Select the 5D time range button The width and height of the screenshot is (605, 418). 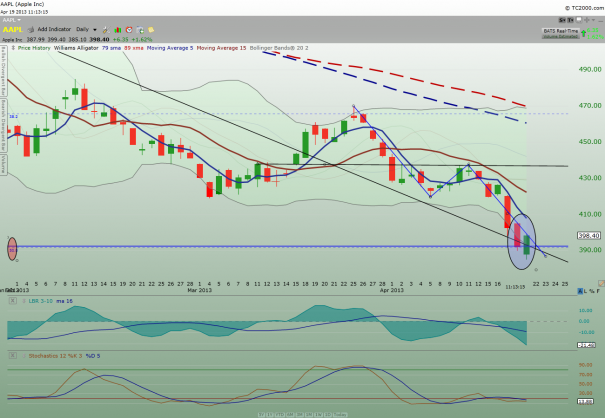(328, 415)
